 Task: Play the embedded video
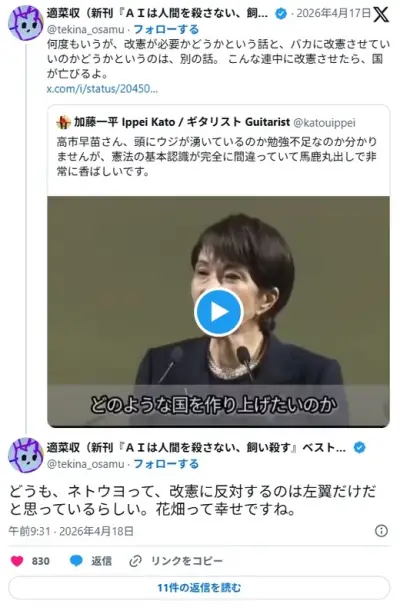coord(219,312)
